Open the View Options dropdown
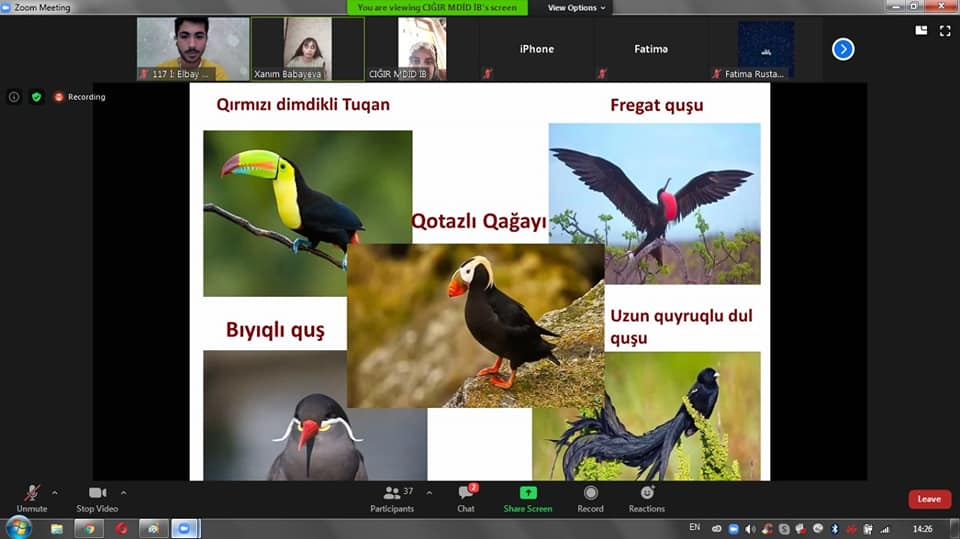 pos(576,7)
